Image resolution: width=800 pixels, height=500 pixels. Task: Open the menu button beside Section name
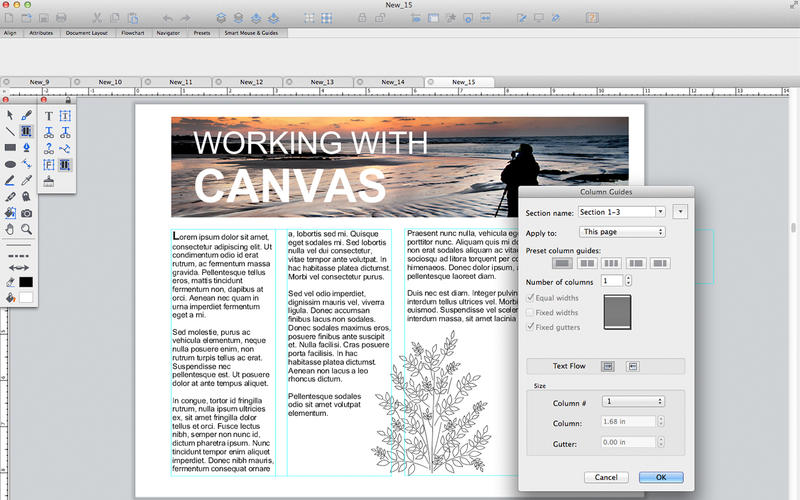point(680,212)
